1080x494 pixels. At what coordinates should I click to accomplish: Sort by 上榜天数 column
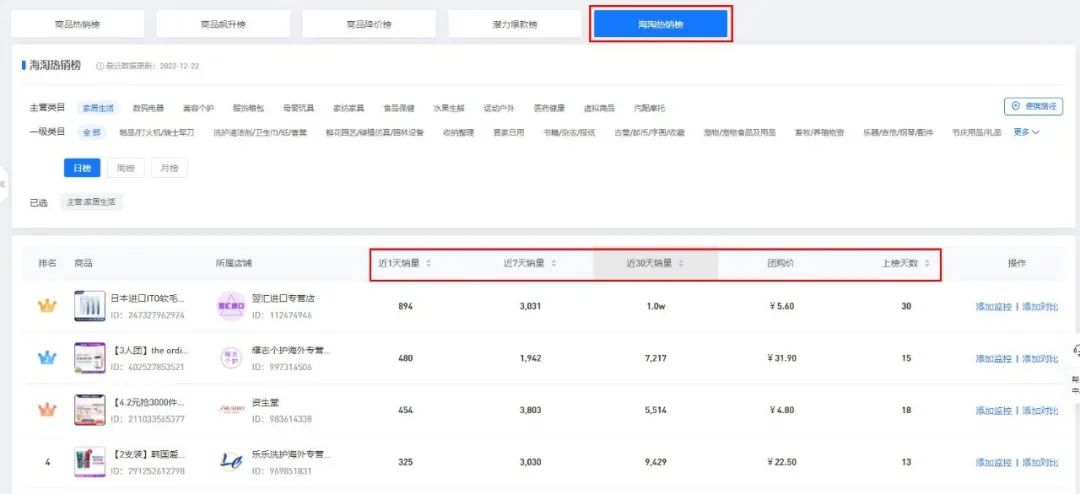pyautogui.click(x=906, y=263)
